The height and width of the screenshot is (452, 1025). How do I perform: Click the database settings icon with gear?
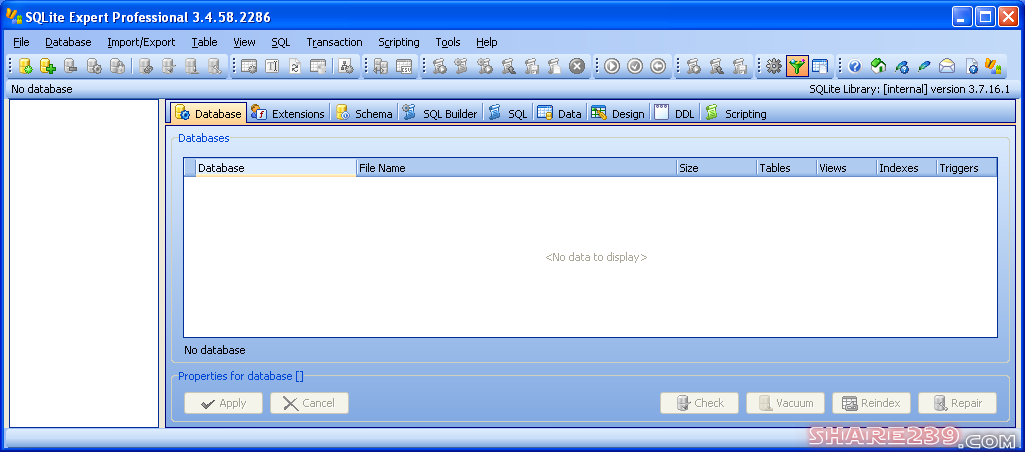point(94,66)
